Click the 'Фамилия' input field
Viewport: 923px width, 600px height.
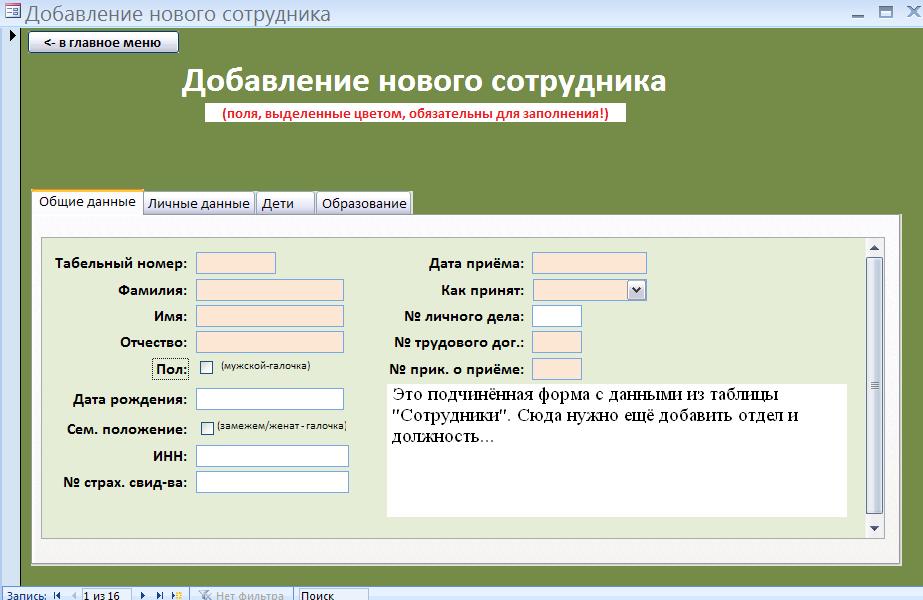[270, 290]
